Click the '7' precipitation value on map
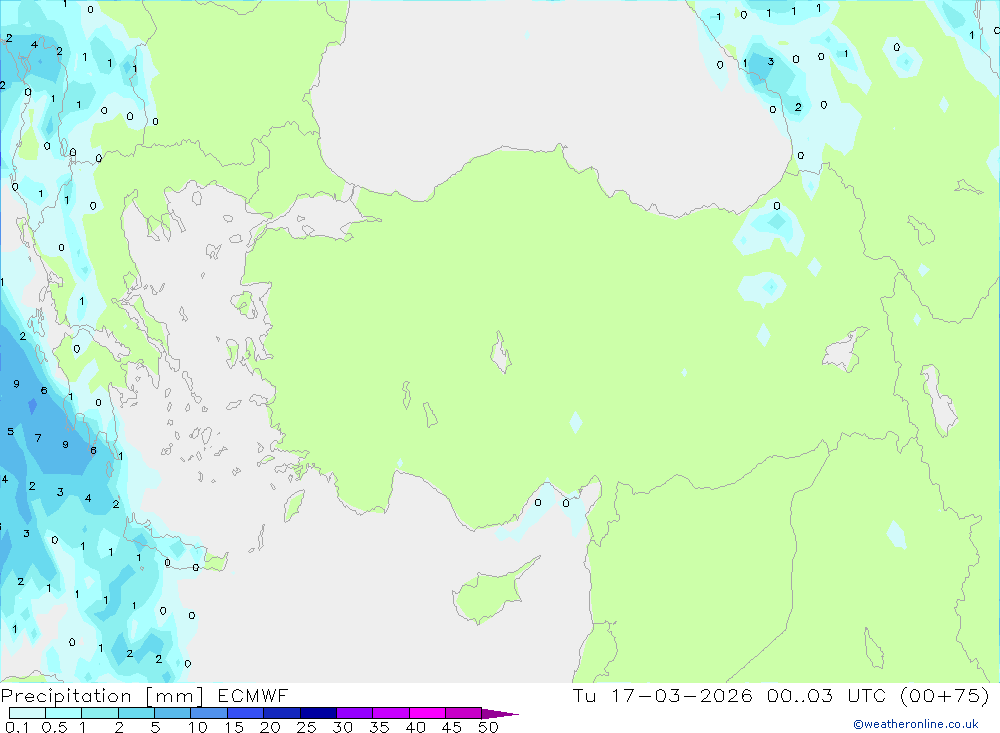The image size is (1000, 733). point(38,438)
